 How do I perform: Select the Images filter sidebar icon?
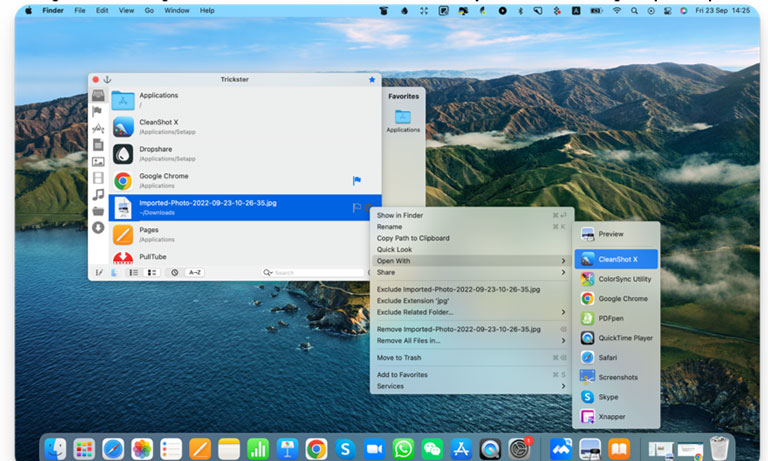tap(98, 161)
